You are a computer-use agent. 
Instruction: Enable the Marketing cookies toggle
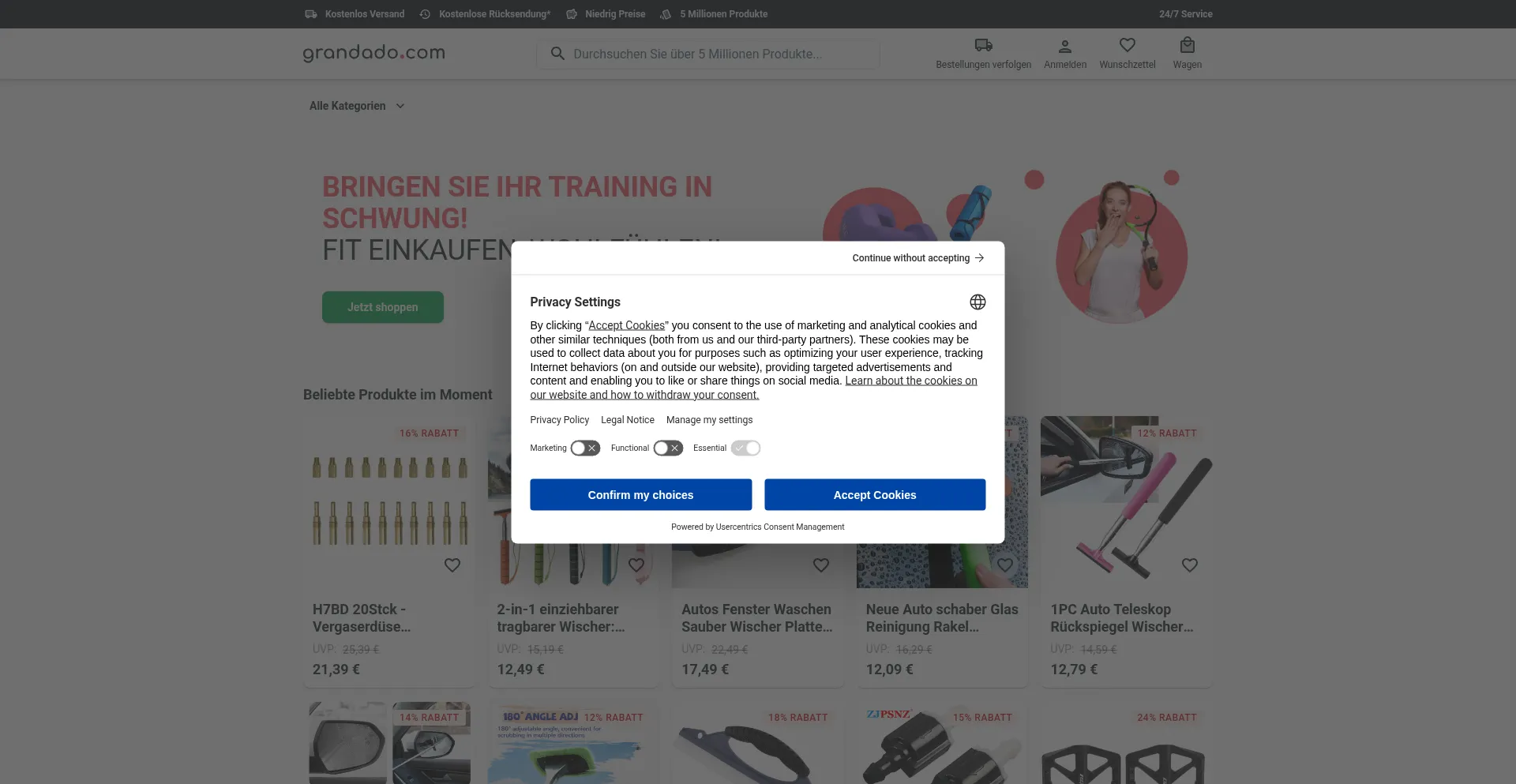point(585,448)
